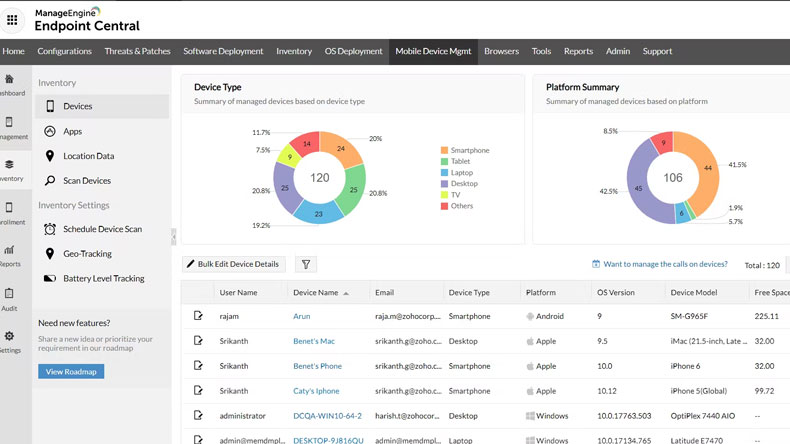Collapse the Inventory side panel

173,236
